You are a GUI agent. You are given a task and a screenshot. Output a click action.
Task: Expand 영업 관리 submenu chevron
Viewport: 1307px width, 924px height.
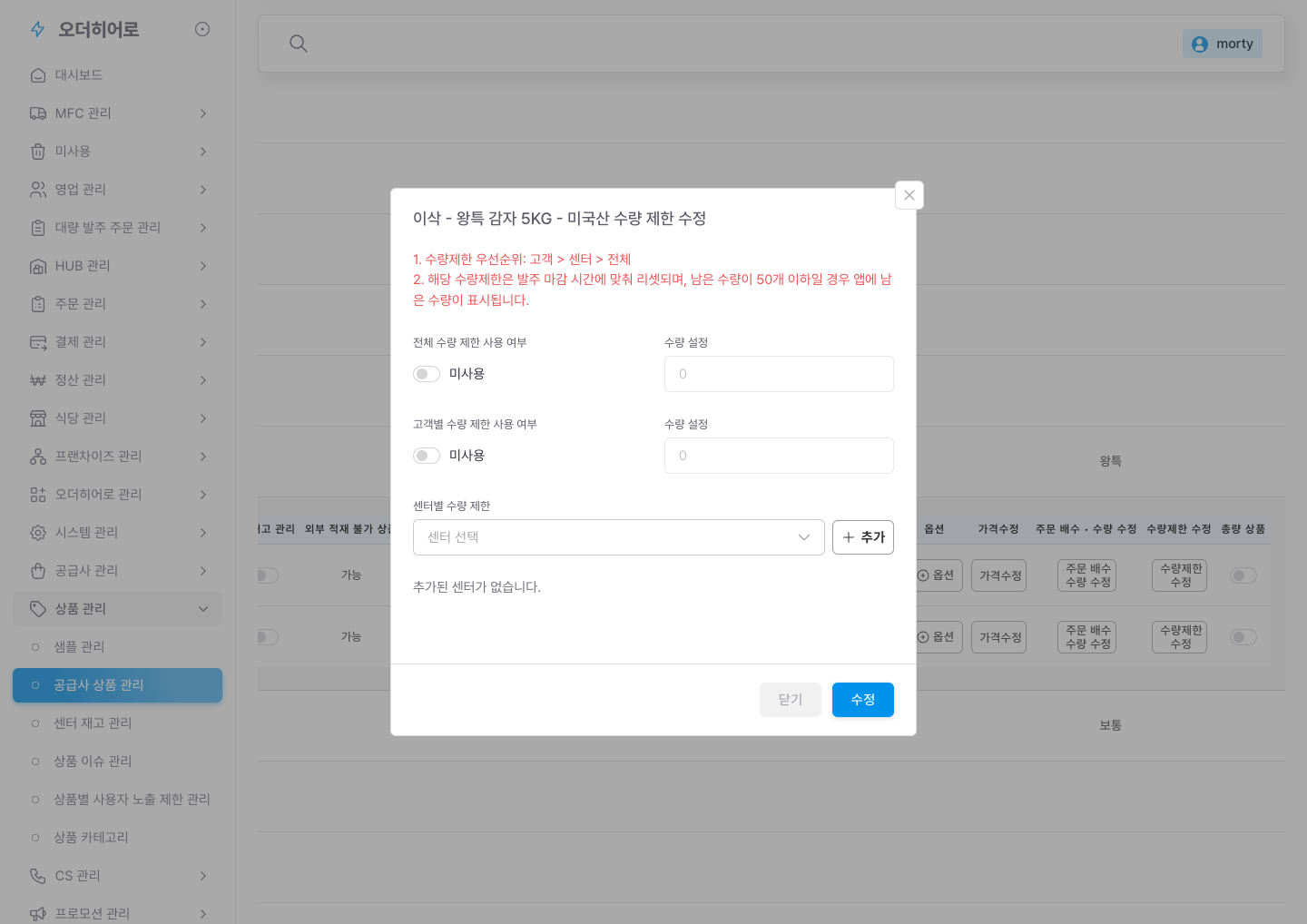point(203,190)
